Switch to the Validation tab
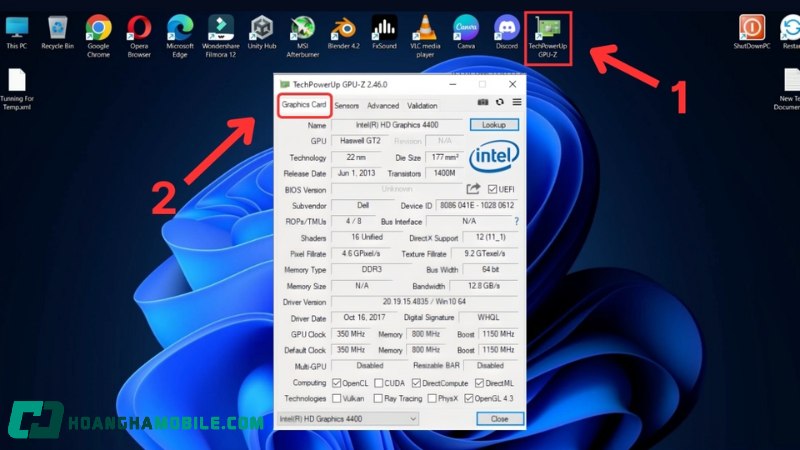800x450 pixels. tap(422, 106)
